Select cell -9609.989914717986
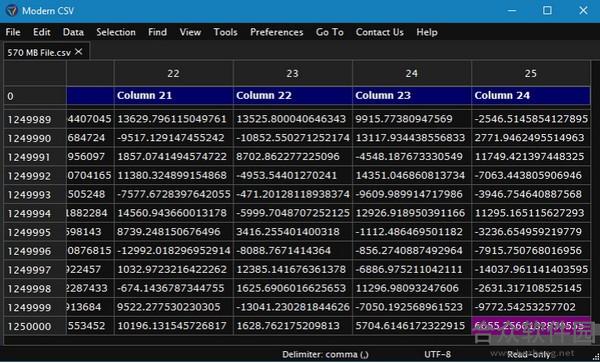Screen dimensions: 600x363 pos(411,194)
